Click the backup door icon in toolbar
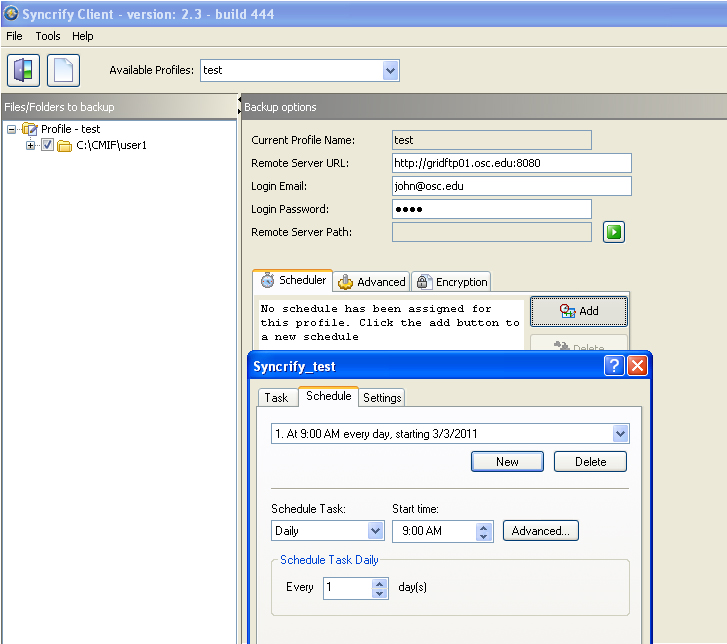727x644 pixels. [23, 70]
